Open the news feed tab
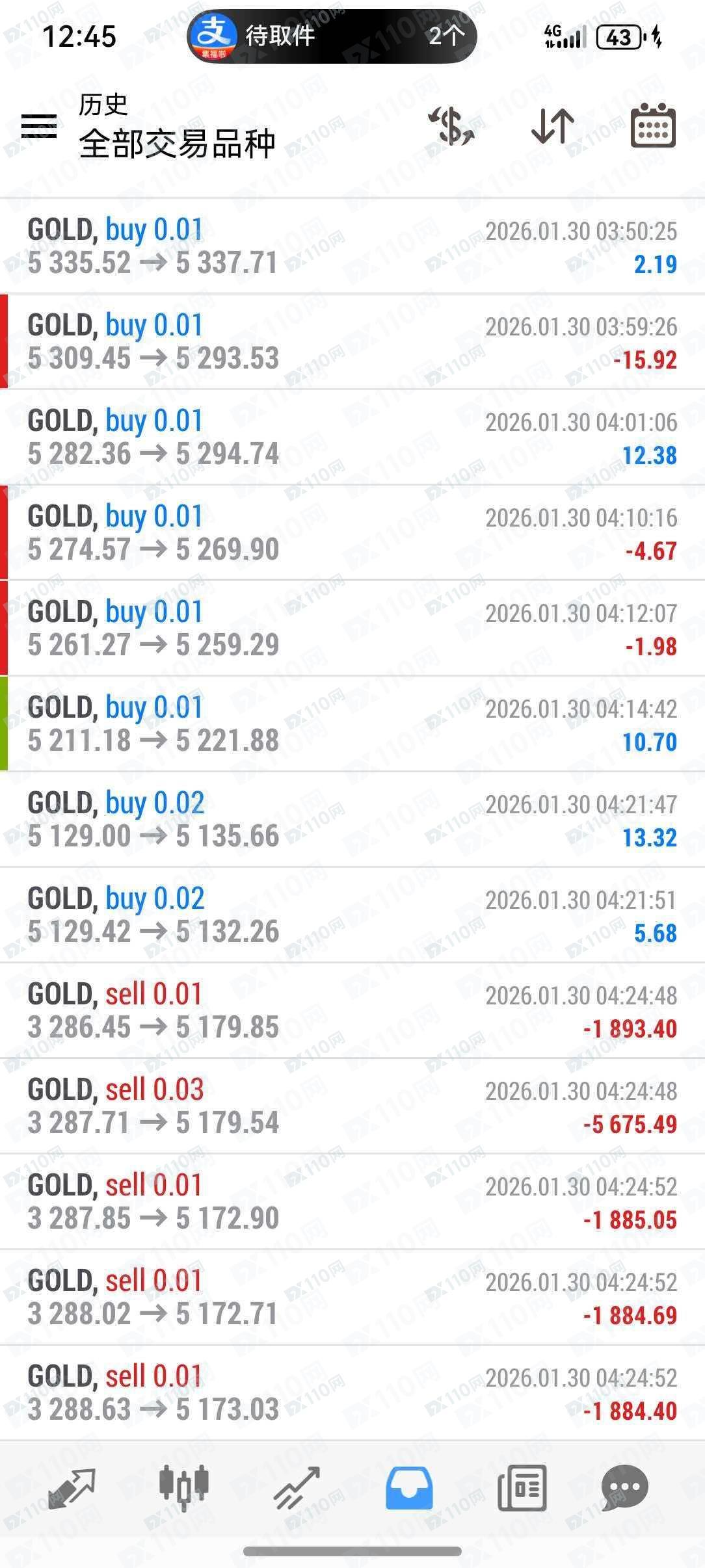705x1568 pixels. click(522, 1487)
